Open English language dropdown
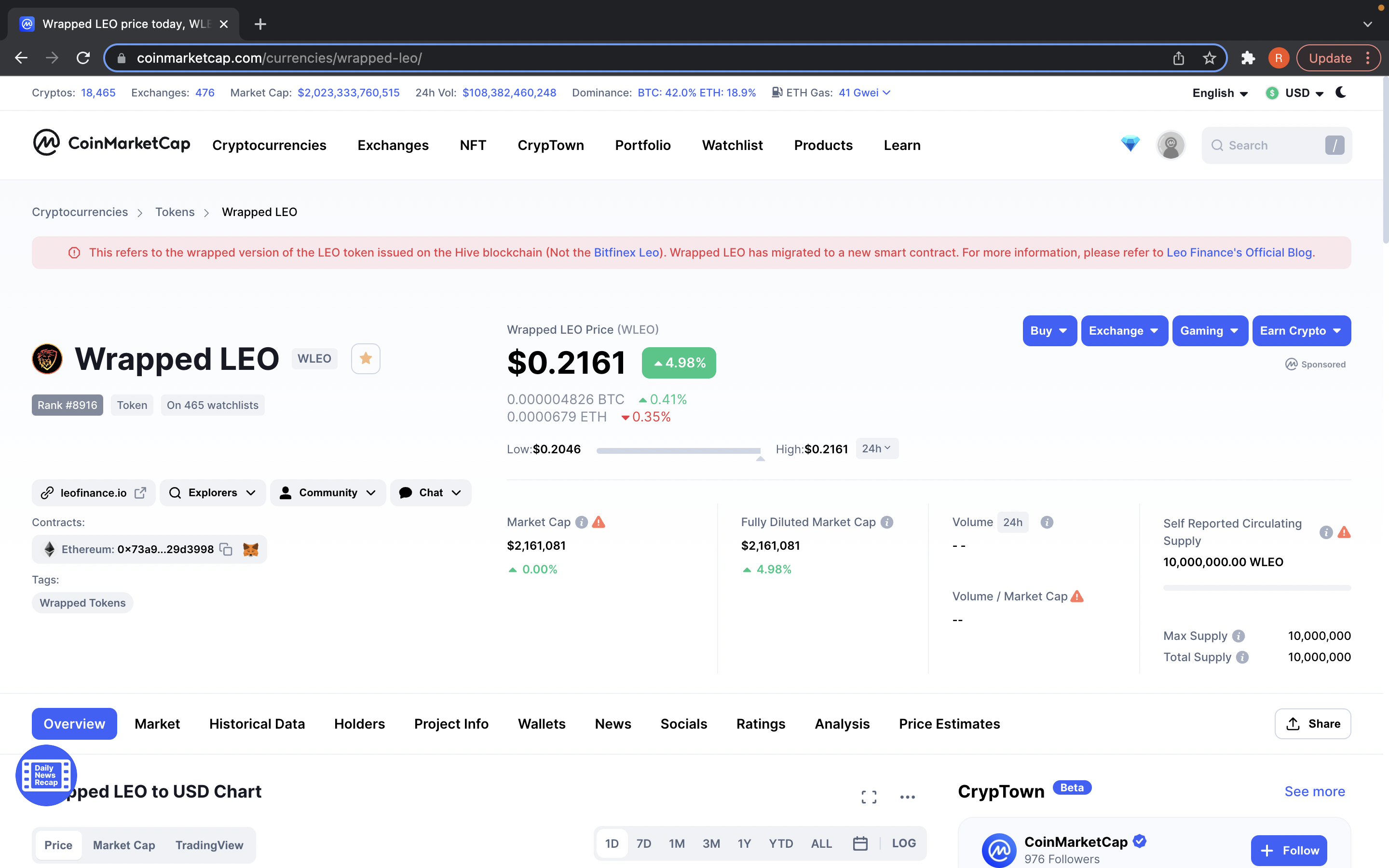Screen dimensions: 1389x868 1220,93
